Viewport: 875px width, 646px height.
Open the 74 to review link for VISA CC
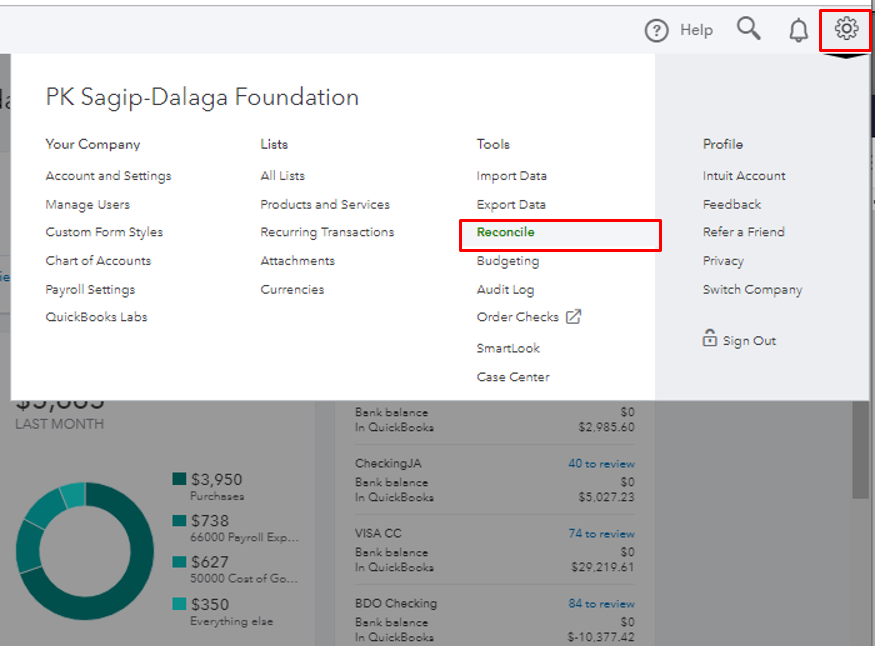601,534
